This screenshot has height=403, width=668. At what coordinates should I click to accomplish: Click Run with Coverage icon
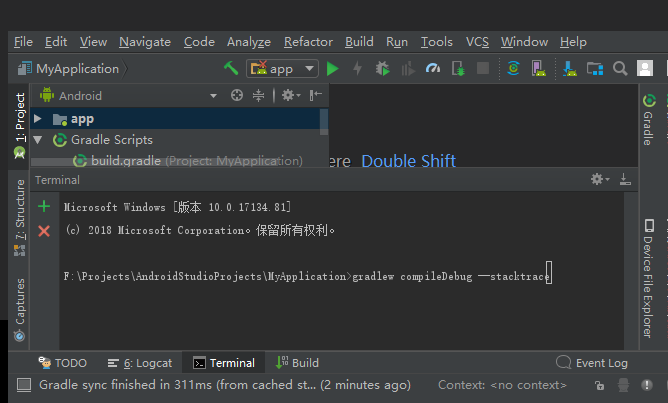[408, 69]
